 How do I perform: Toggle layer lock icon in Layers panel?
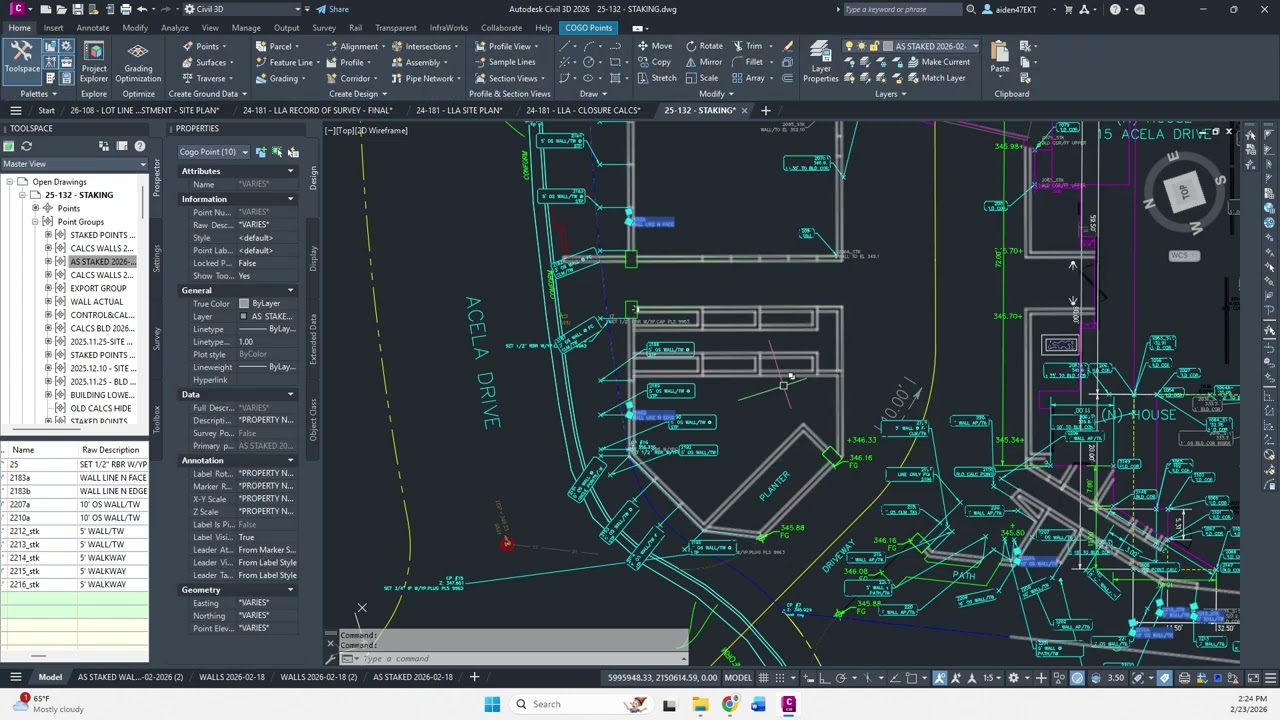click(x=874, y=46)
